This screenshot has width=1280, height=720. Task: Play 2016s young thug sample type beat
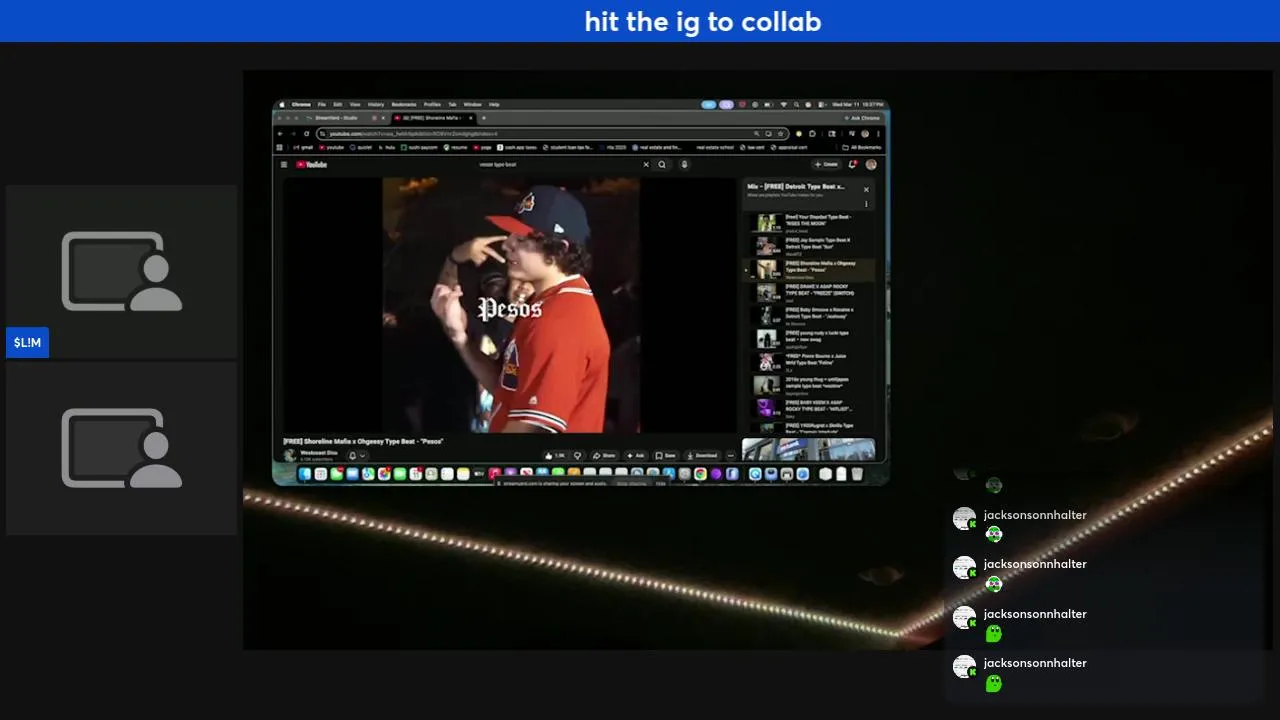click(x=808, y=385)
